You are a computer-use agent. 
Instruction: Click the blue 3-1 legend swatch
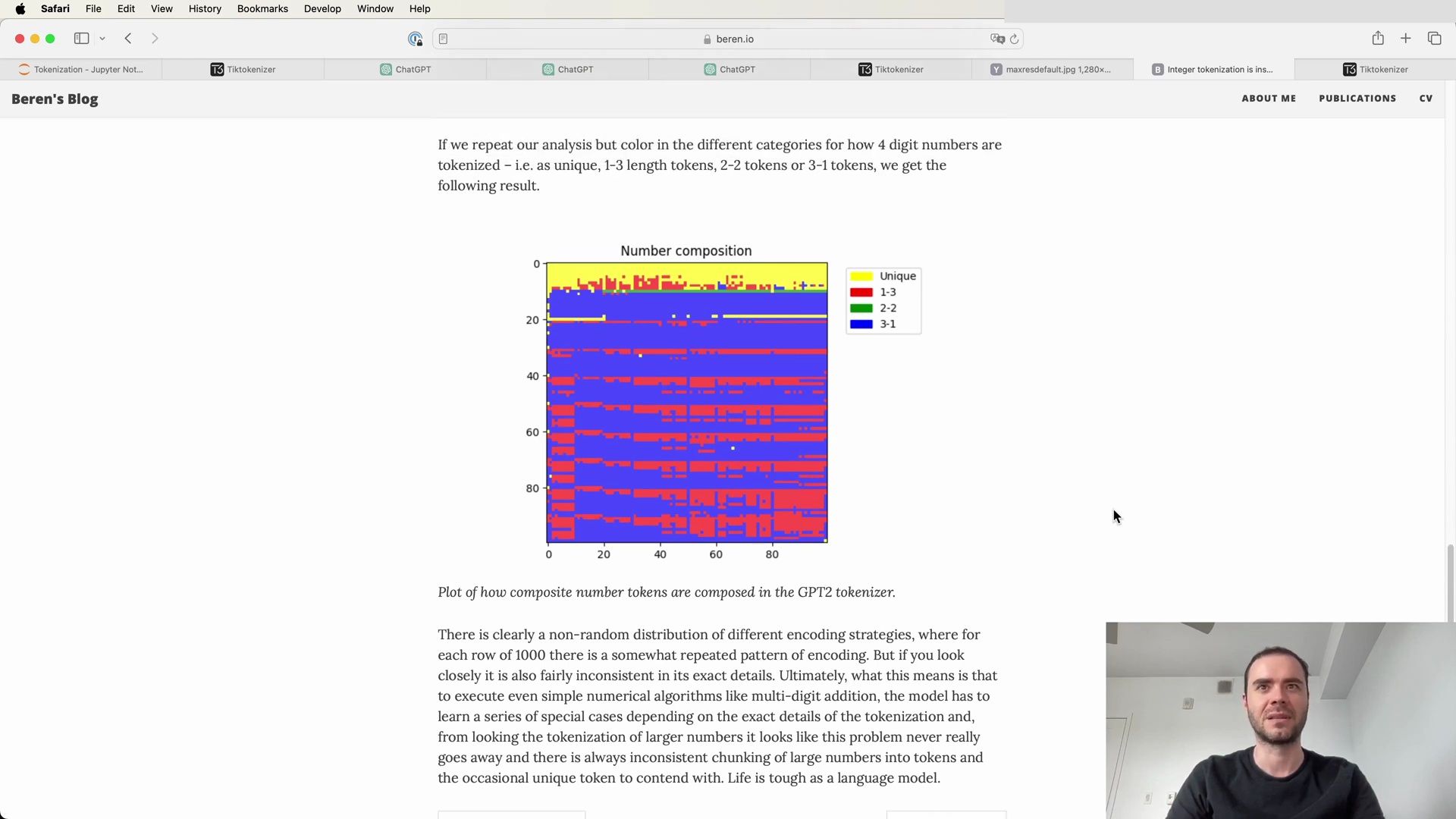(861, 324)
